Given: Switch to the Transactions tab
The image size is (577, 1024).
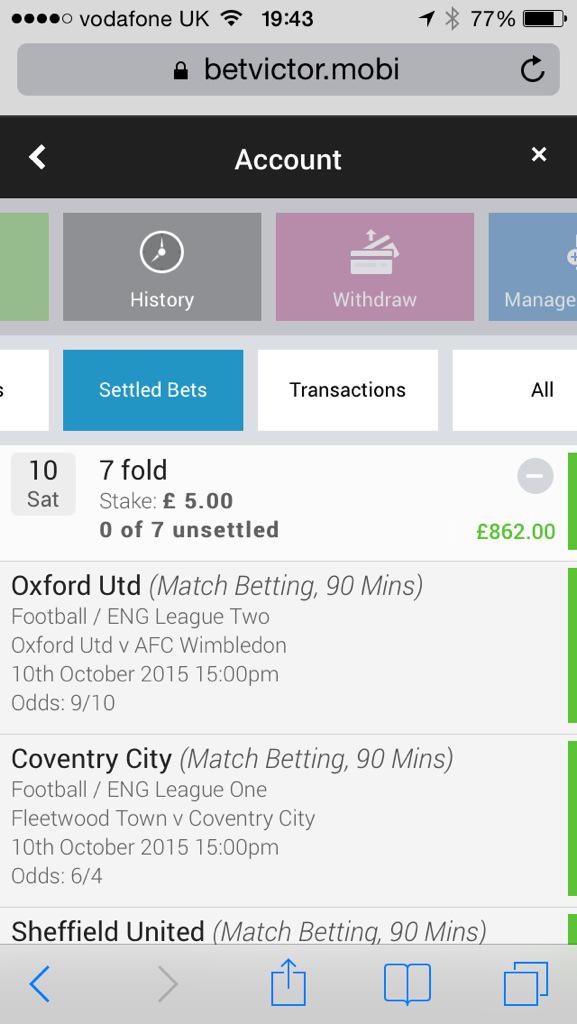Looking at the screenshot, I should click(348, 390).
